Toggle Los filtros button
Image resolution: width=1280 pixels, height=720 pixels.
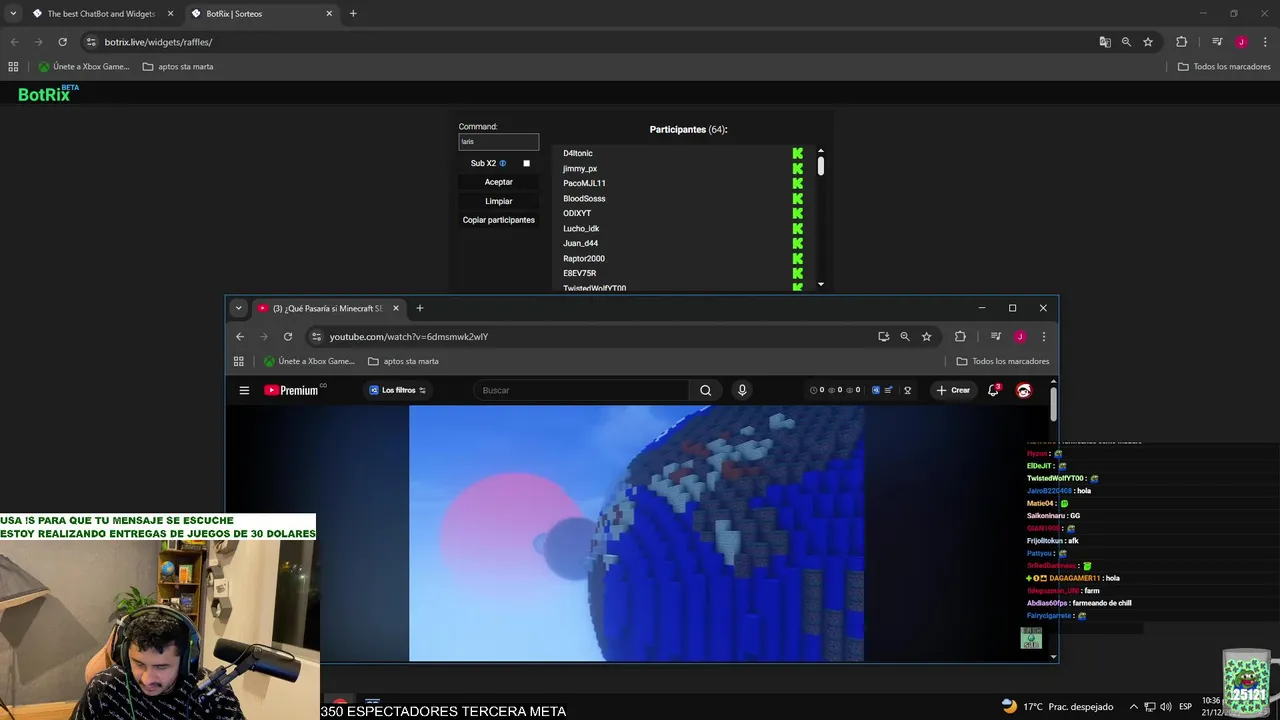coord(398,390)
